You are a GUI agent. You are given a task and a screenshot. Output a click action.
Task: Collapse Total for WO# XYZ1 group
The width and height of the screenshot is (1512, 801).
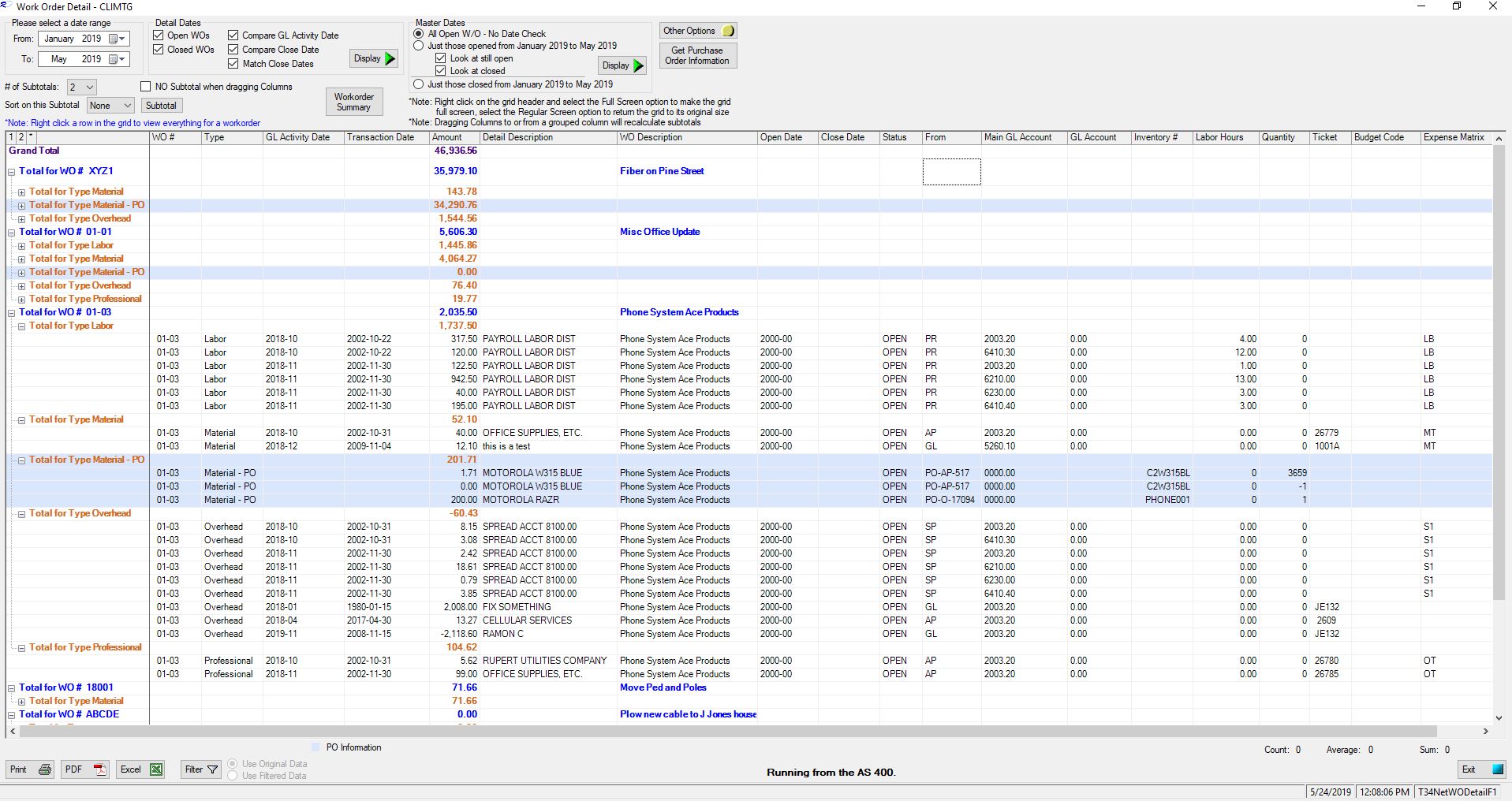point(12,172)
